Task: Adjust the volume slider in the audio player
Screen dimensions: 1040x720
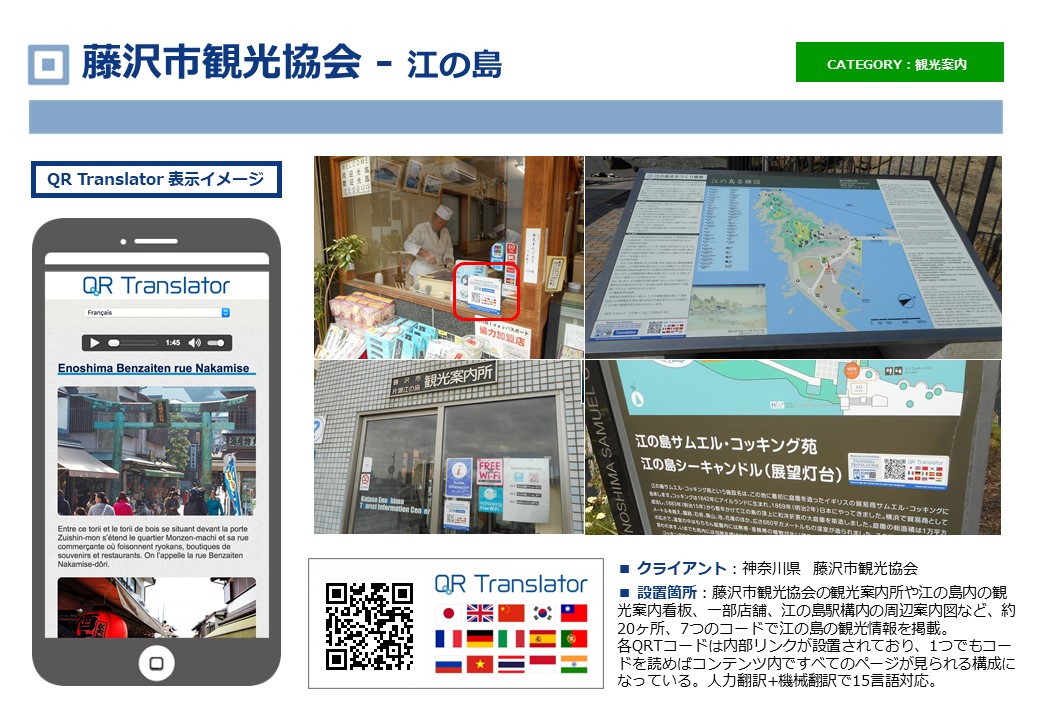Action: 216,343
